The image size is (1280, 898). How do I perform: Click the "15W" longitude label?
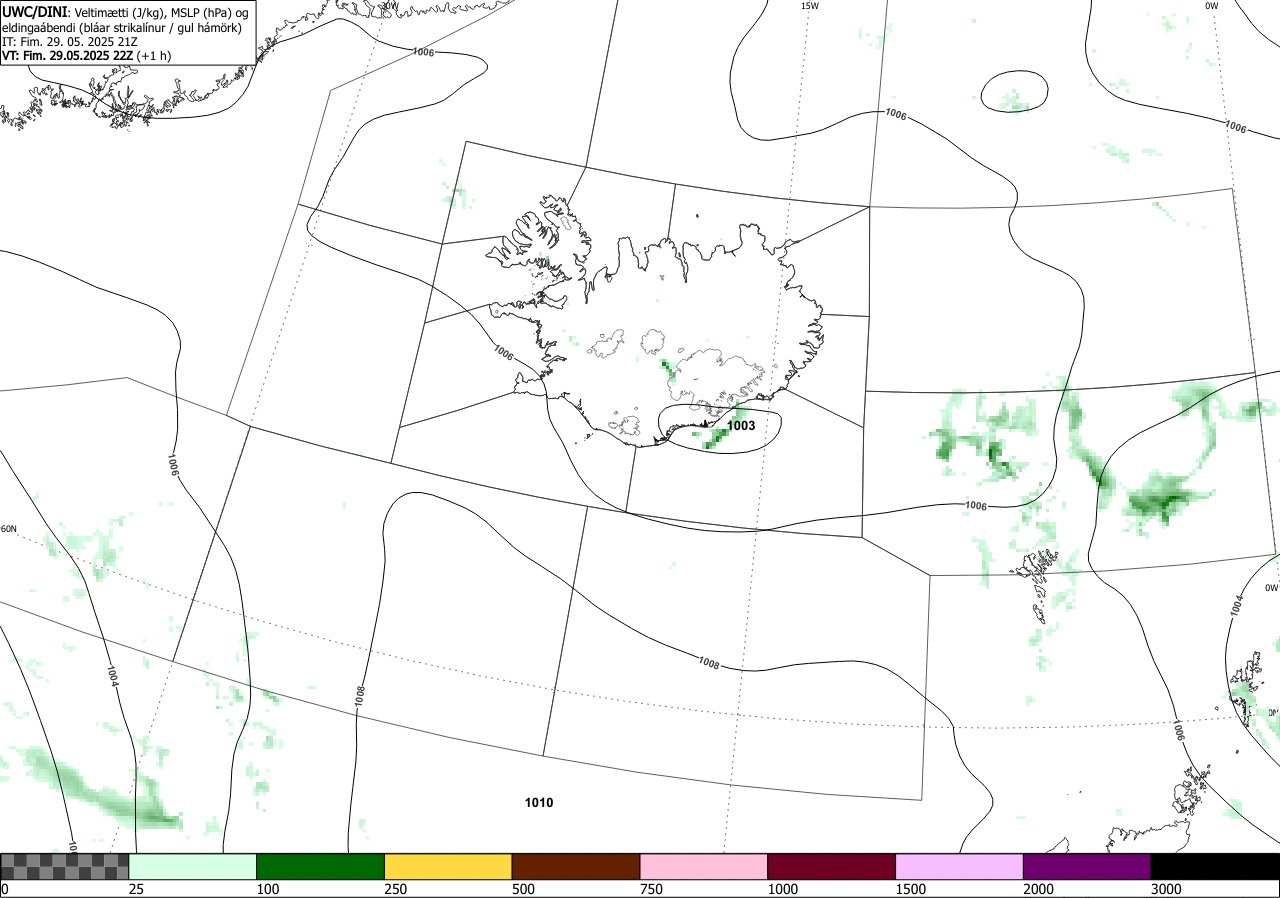point(810,6)
